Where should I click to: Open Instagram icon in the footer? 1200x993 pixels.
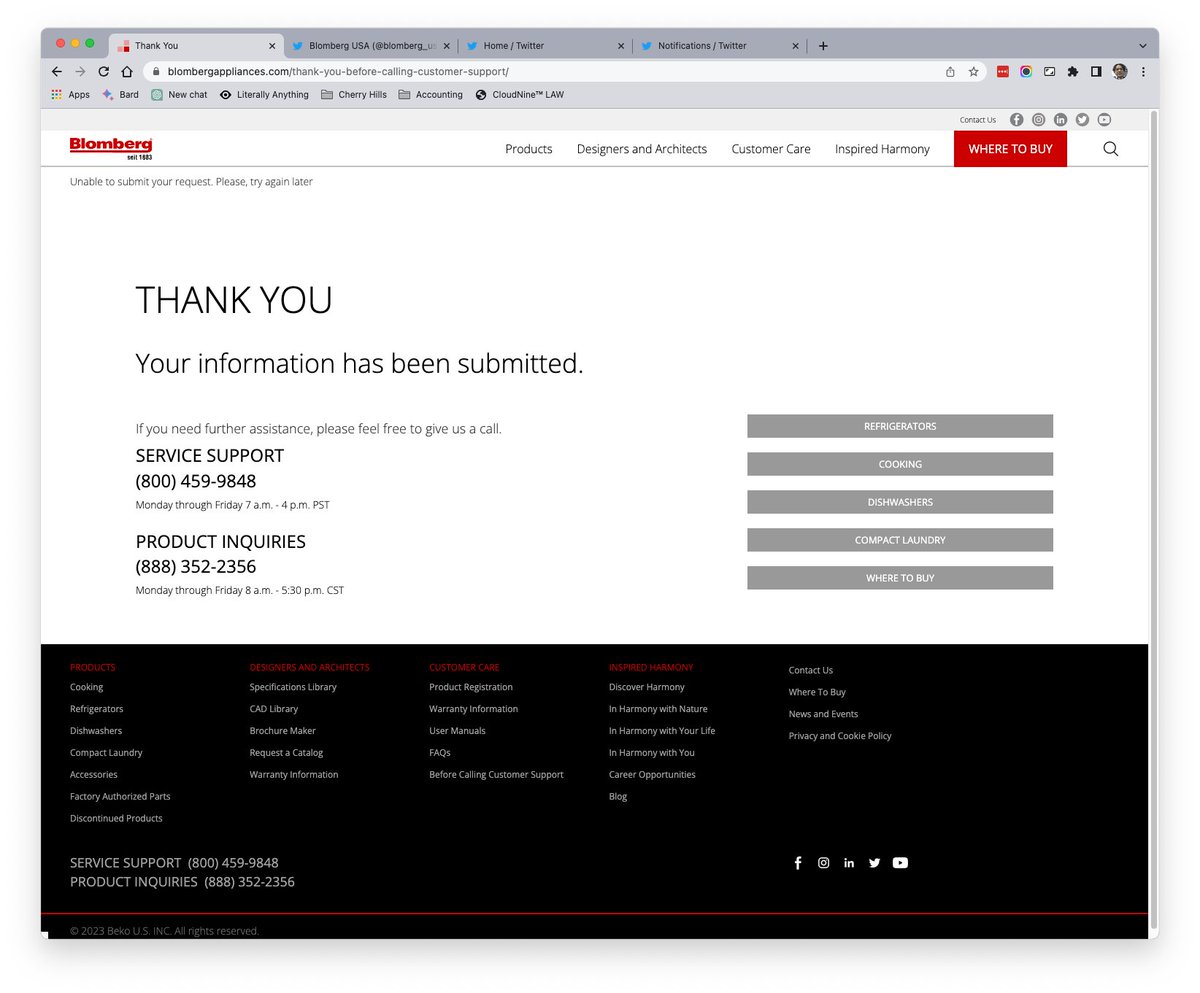[824, 863]
